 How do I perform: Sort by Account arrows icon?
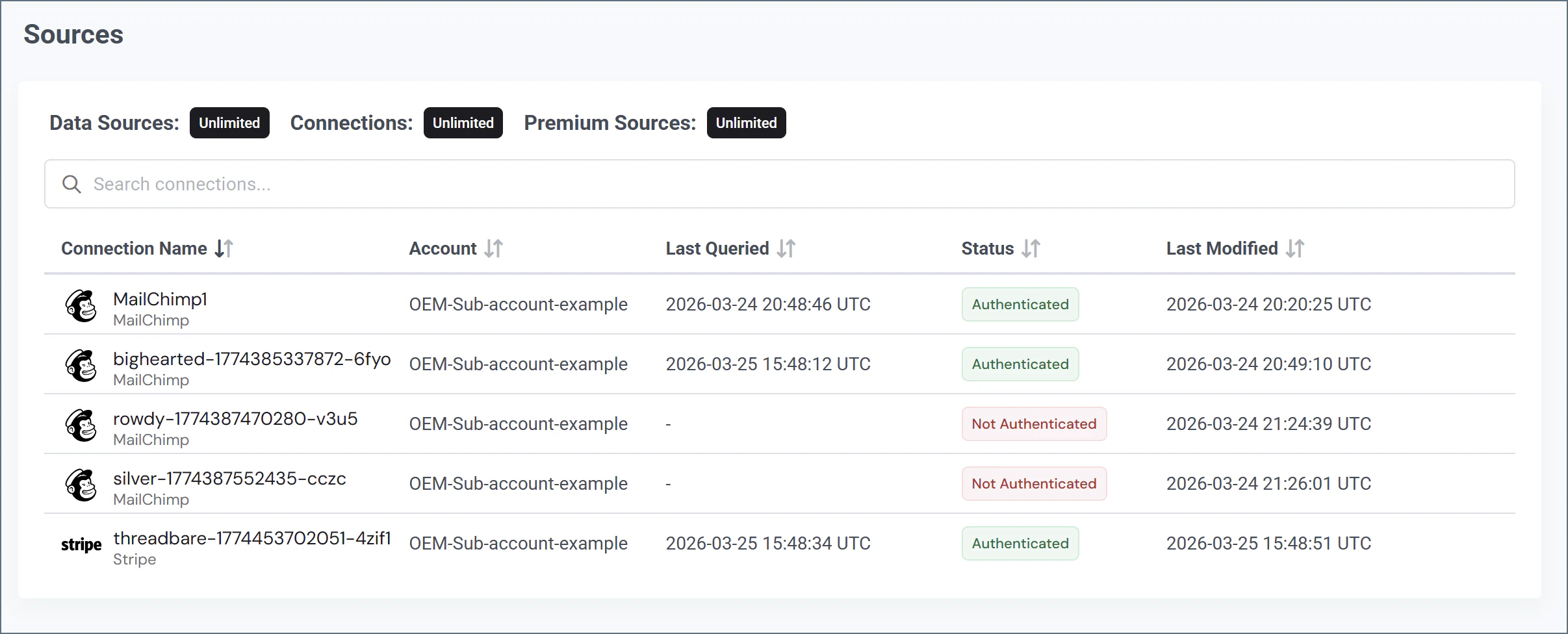[x=494, y=248]
